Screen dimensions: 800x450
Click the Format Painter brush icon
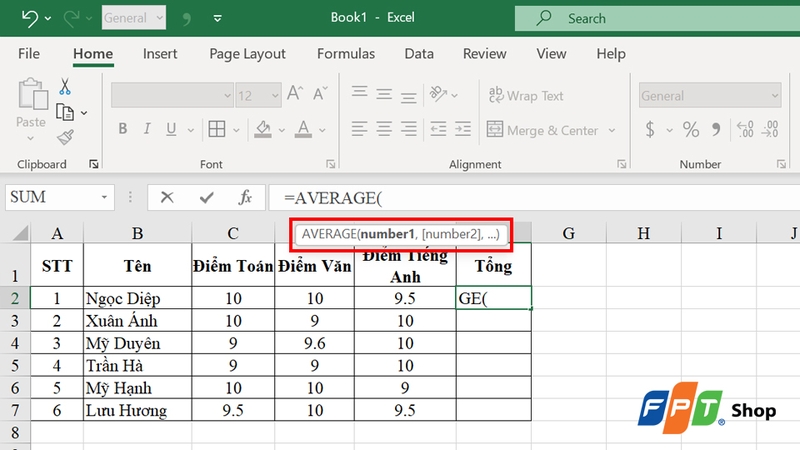[x=65, y=137]
